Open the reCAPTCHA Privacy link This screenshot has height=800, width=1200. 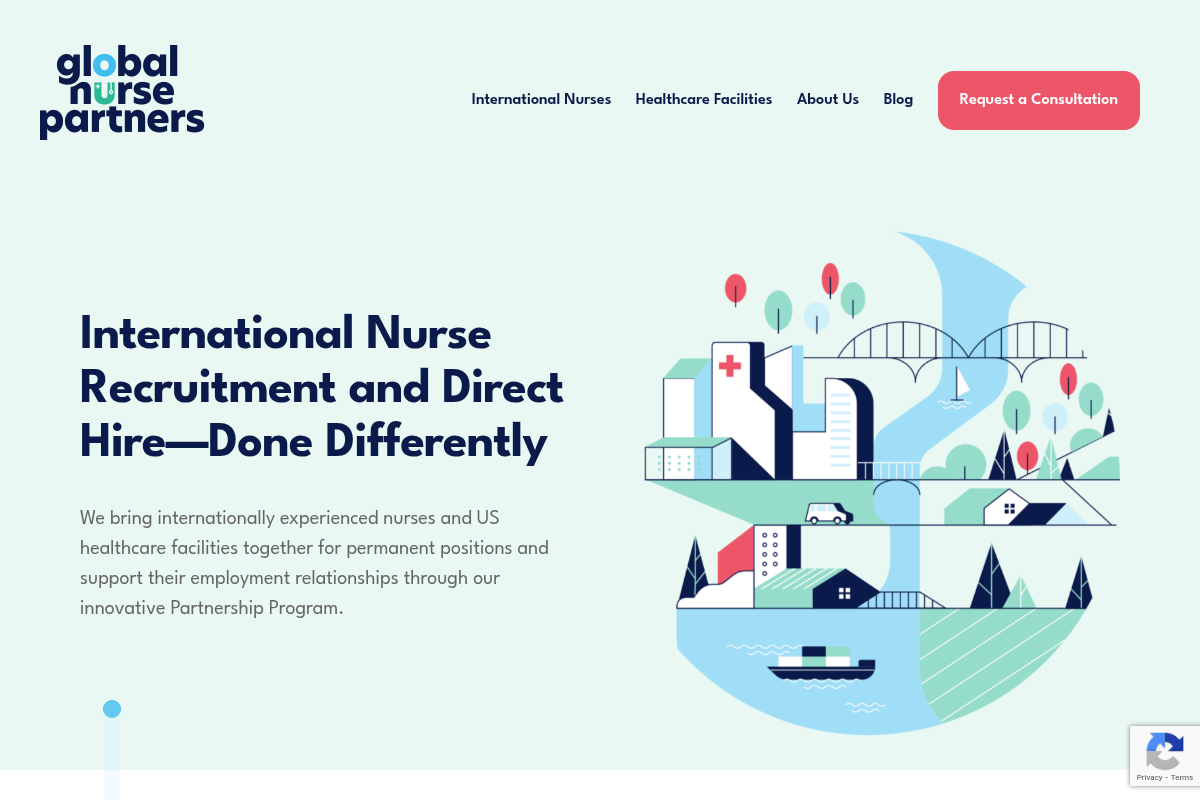point(1149,777)
